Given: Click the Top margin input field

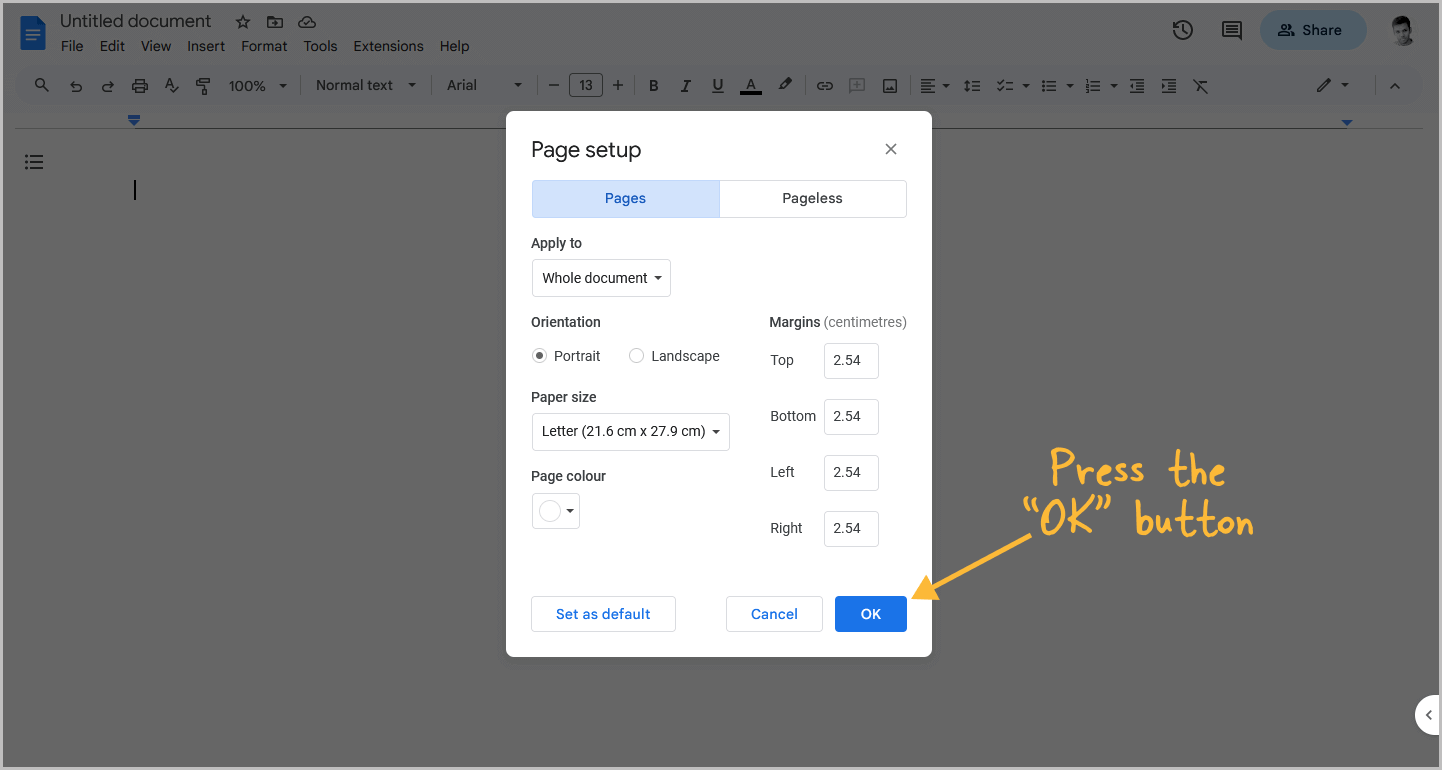Looking at the screenshot, I should tap(850, 360).
